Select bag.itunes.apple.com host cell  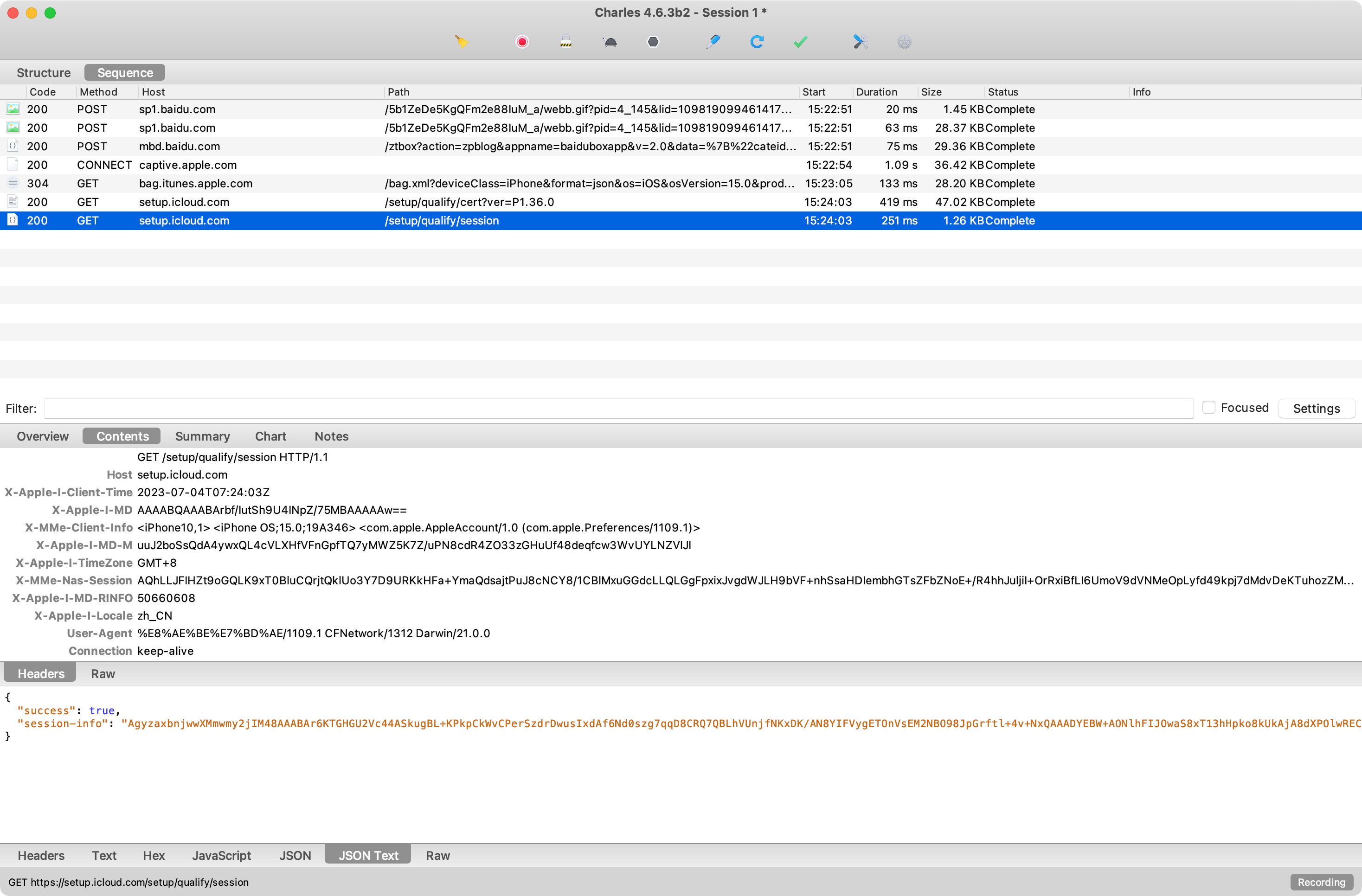tap(196, 183)
